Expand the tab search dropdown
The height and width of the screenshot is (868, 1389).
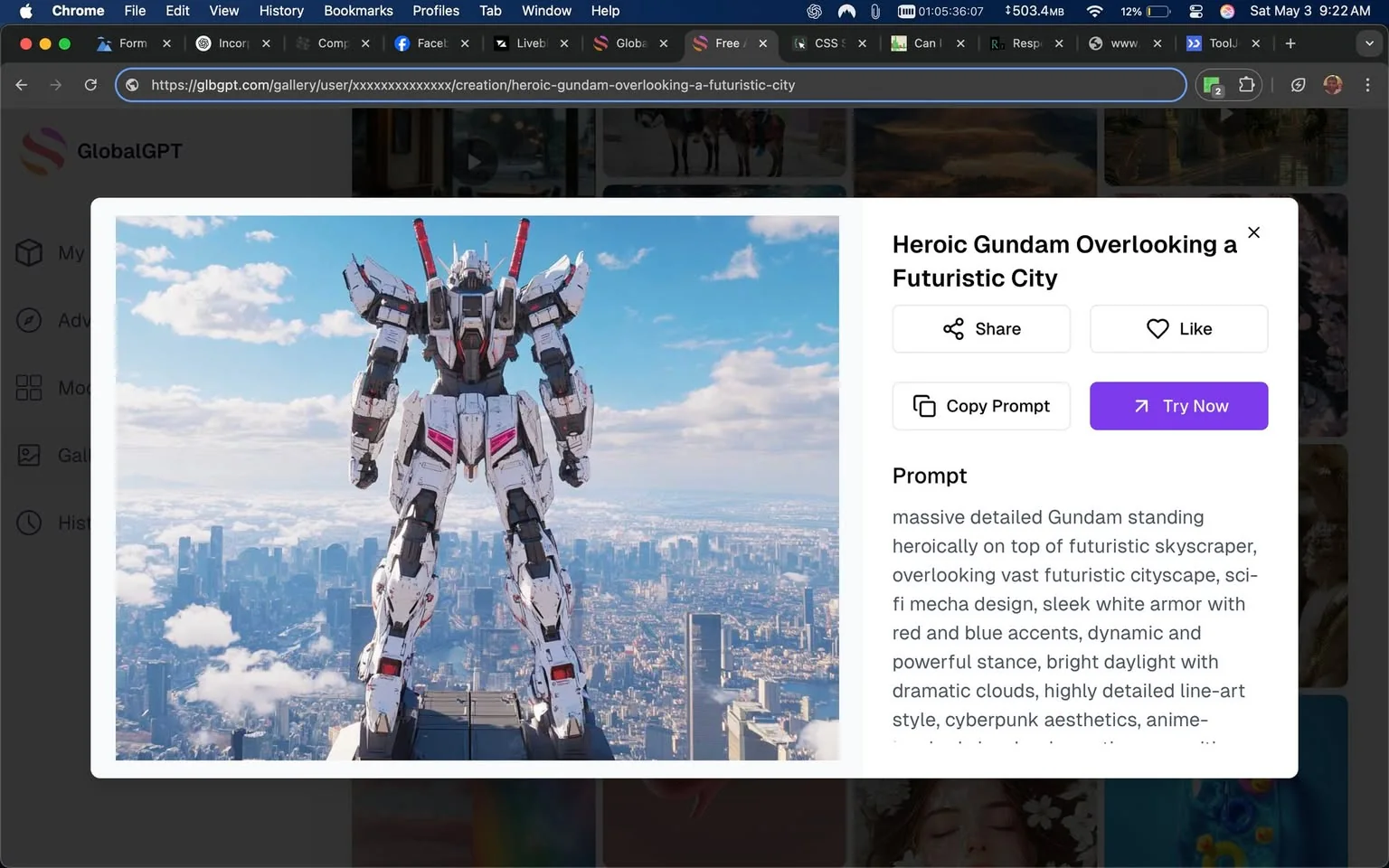1368,43
